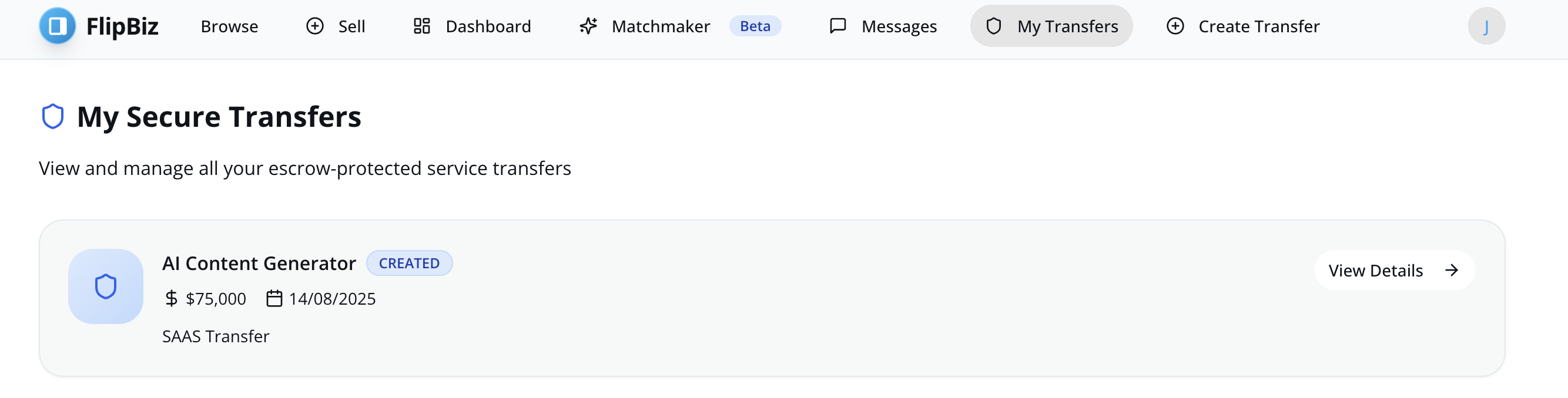Open the Messages page
Viewport: 1568px width, 398px height.
[883, 26]
